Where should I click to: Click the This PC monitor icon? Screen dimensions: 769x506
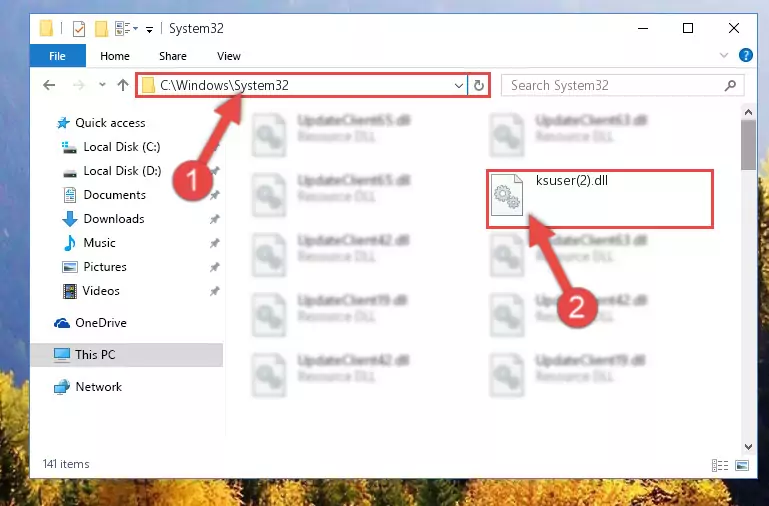(x=62, y=354)
